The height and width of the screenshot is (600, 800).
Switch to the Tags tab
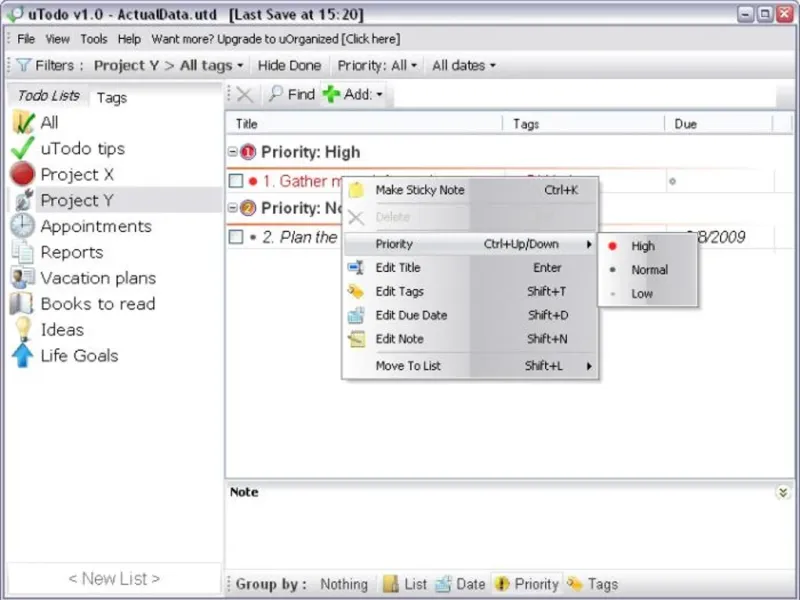[112, 97]
